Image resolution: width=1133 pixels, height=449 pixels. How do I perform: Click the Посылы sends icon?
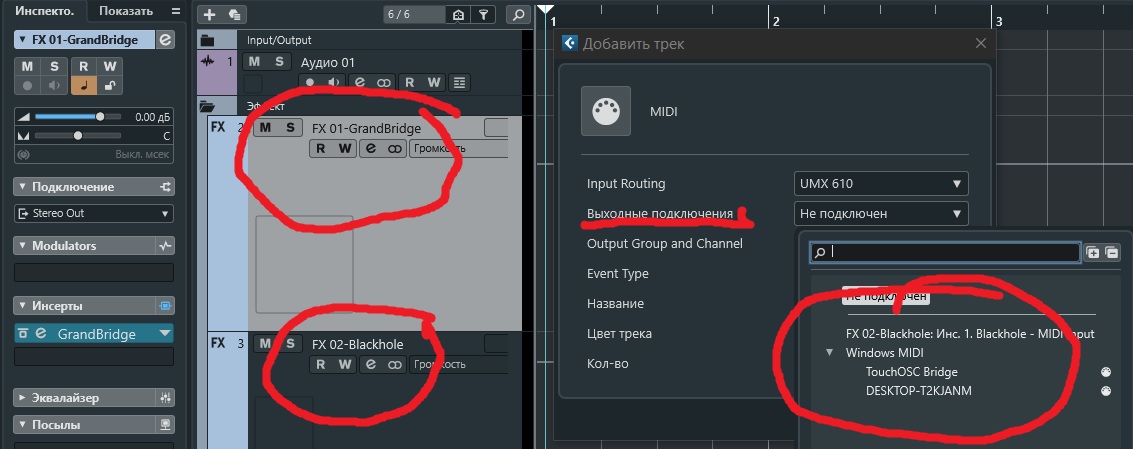click(166, 425)
